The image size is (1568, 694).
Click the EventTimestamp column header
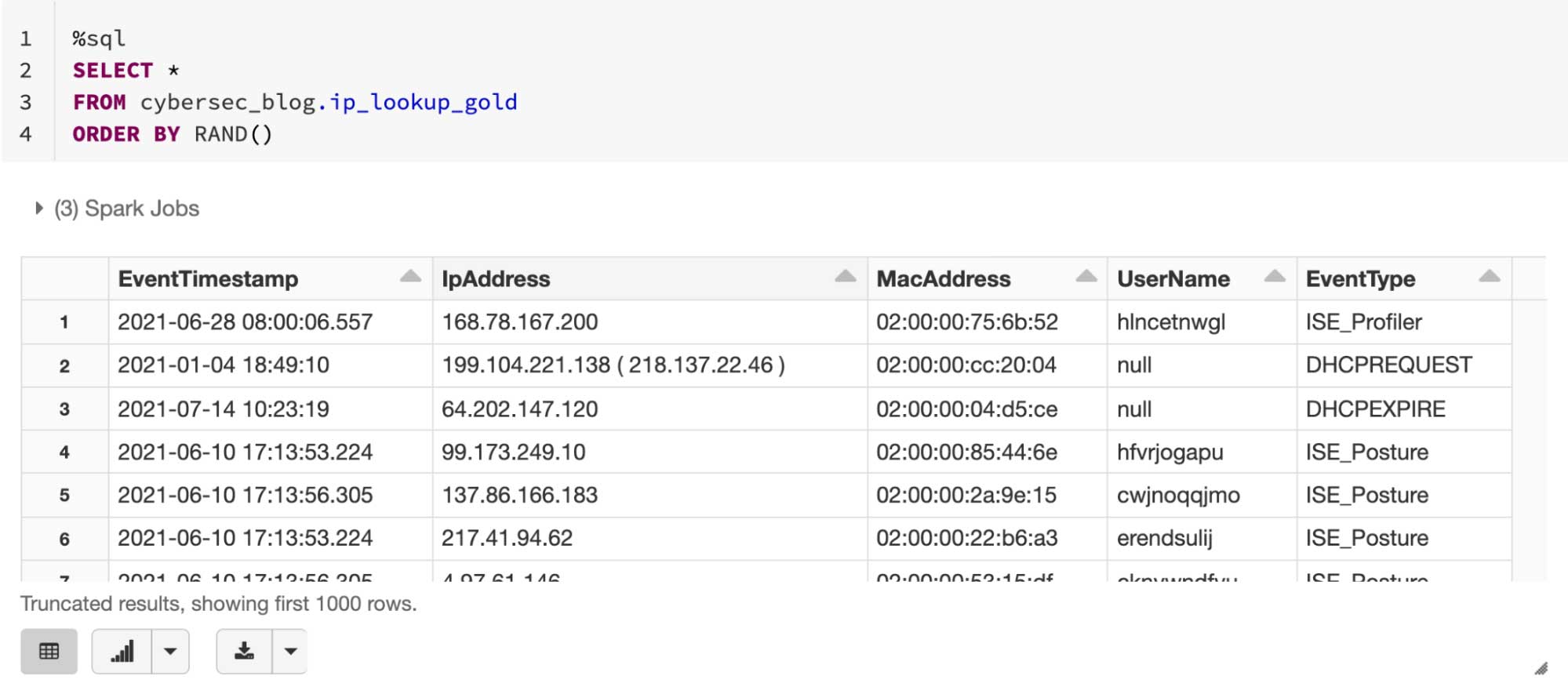pyautogui.click(x=208, y=279)
